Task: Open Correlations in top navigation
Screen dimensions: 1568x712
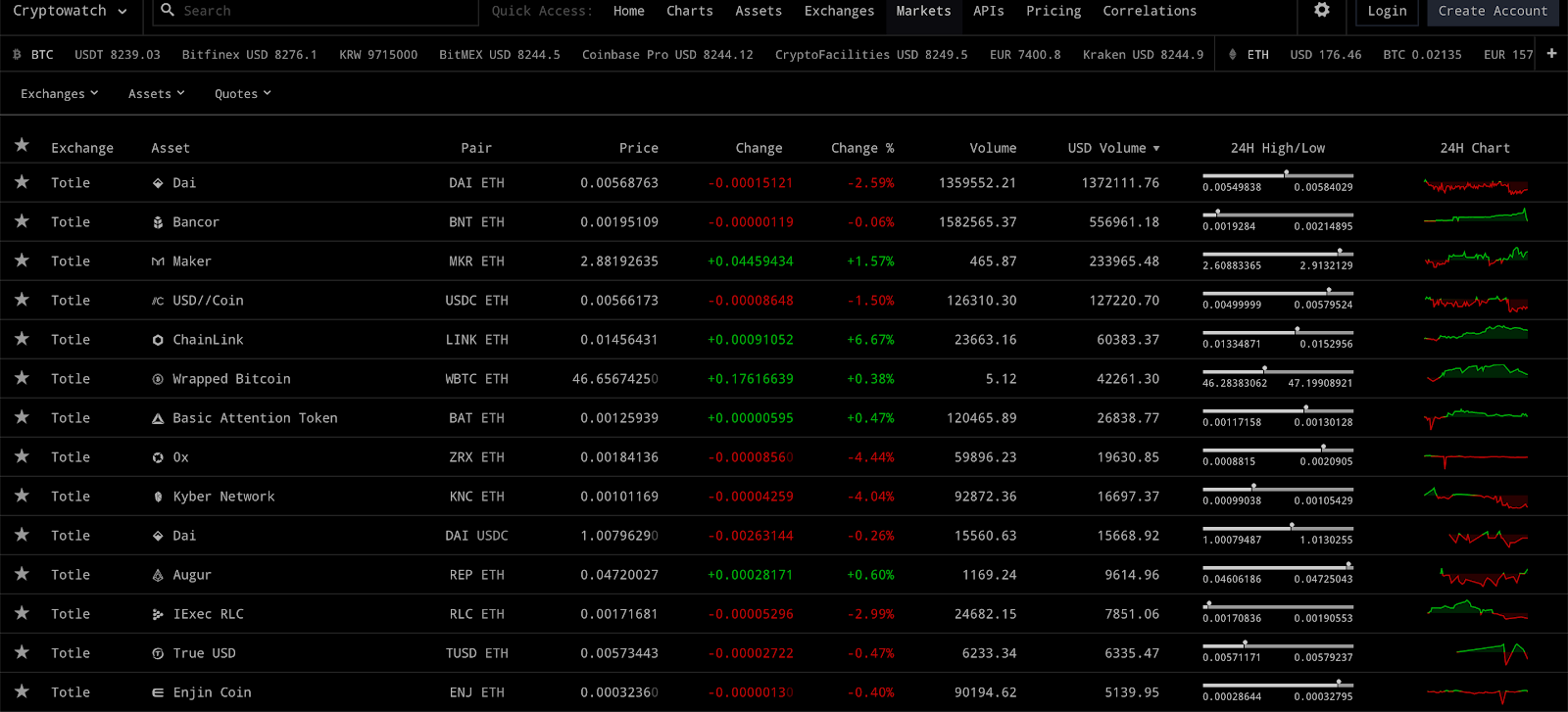Action: 1150,11
